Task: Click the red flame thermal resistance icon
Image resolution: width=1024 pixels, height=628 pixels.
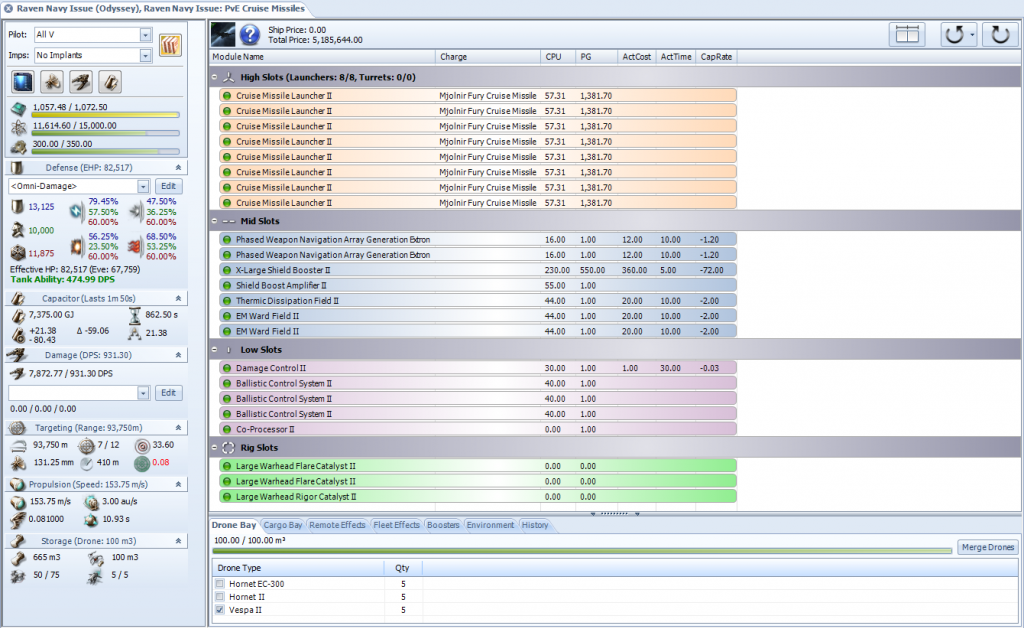Action: [135, 247]
